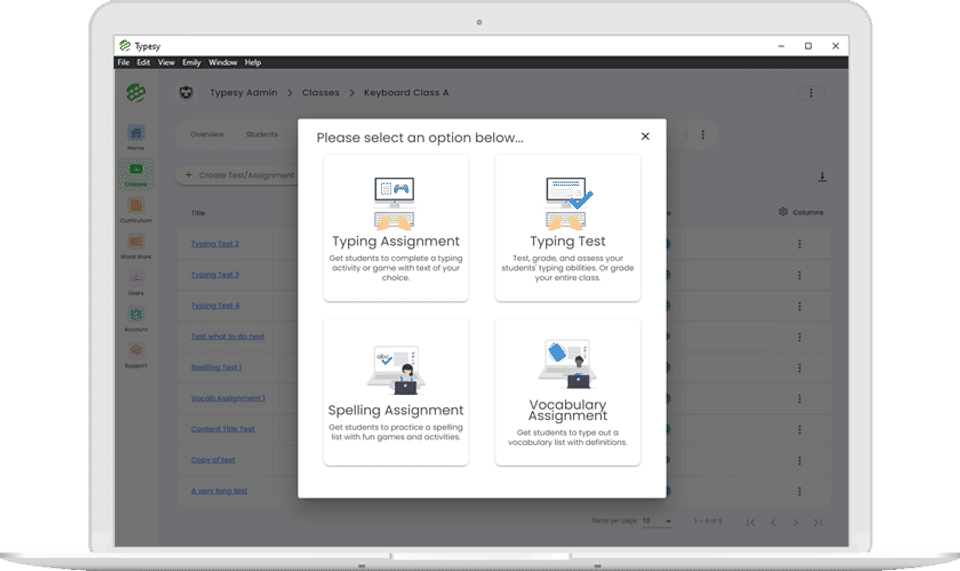
Task: Expand the items per page dropdown
Action: (x=658, y=521)
